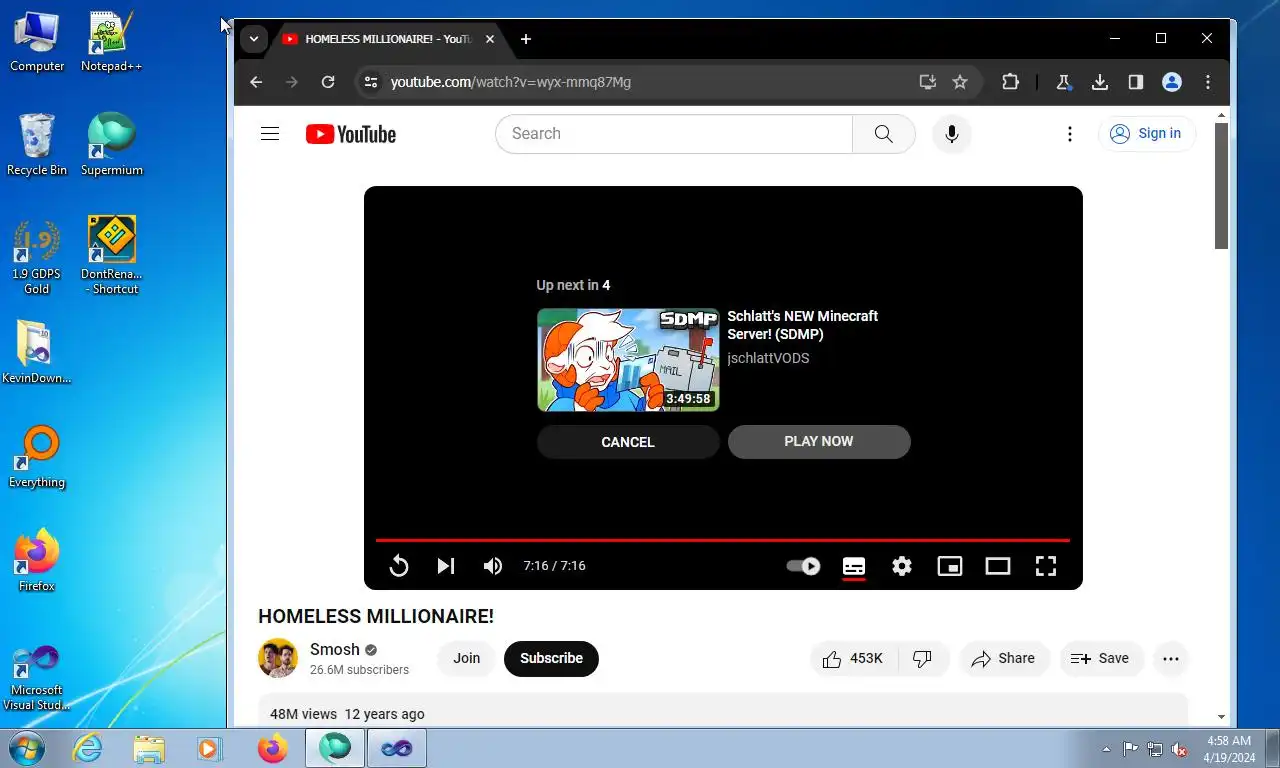Screen dimensions: 1280x768
Task: Select the Notepad++ desktop icon
Action: click(x=111, y=42)
